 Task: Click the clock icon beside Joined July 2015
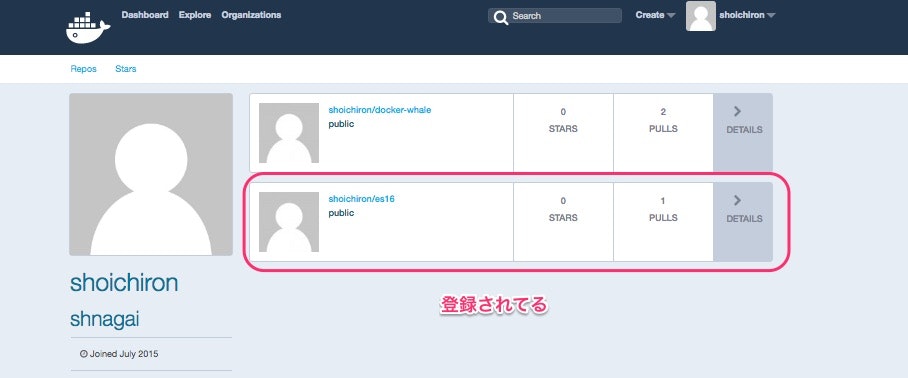pyautogui.click(x=84, y=354)
